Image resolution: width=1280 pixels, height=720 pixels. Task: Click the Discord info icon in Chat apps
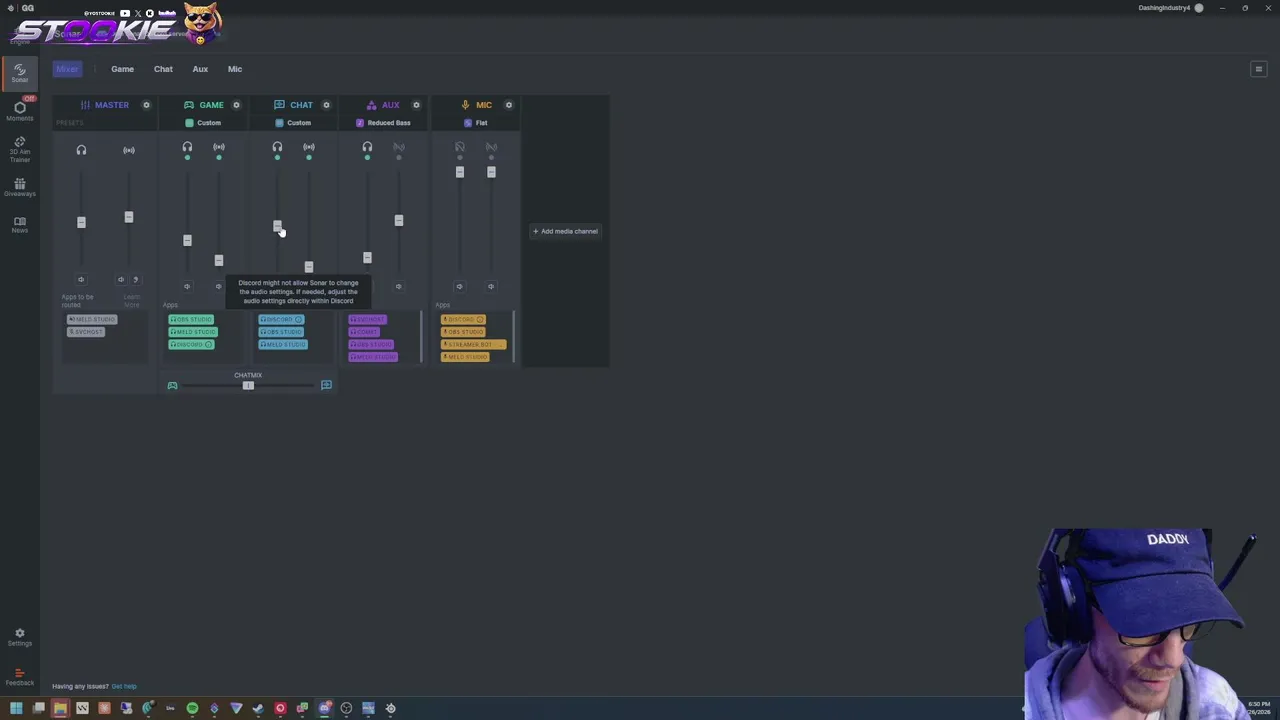[298, 319]
